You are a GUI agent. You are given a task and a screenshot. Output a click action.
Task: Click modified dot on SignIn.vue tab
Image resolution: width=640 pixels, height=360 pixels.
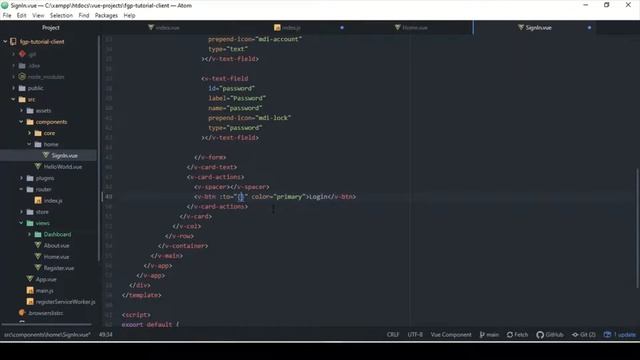589,27
